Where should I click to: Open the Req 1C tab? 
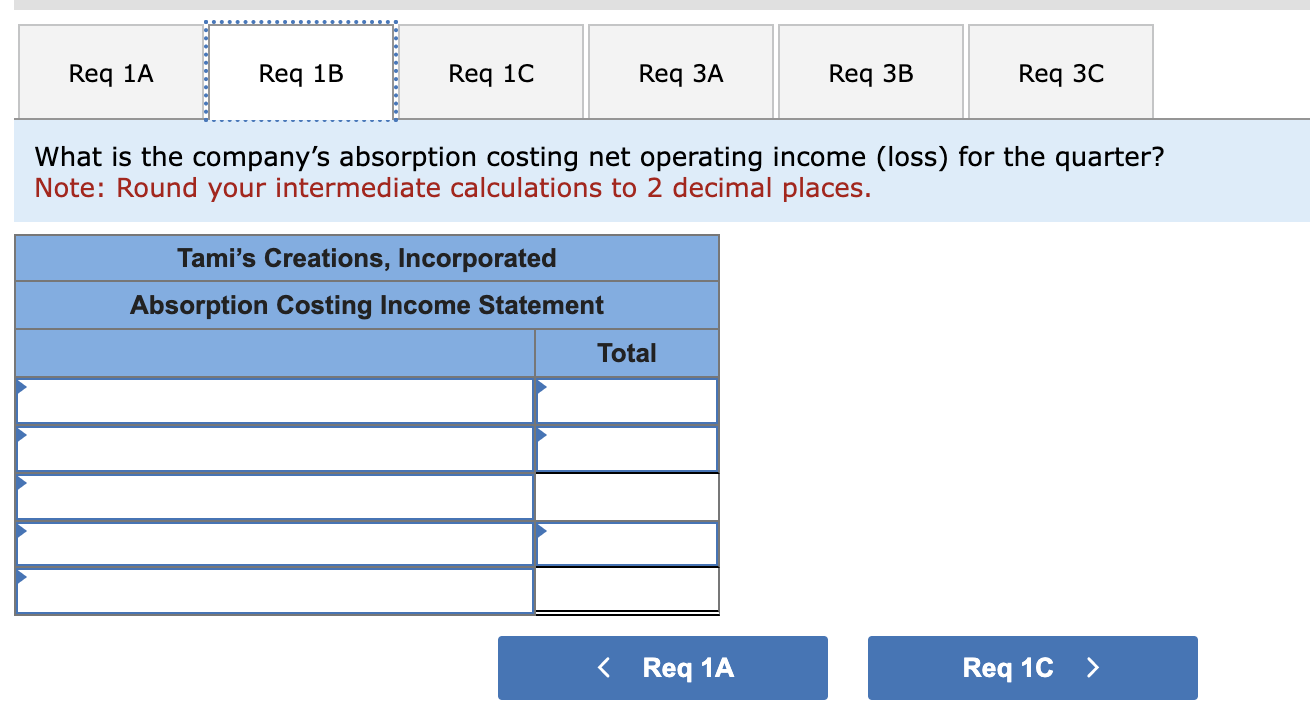491,71
